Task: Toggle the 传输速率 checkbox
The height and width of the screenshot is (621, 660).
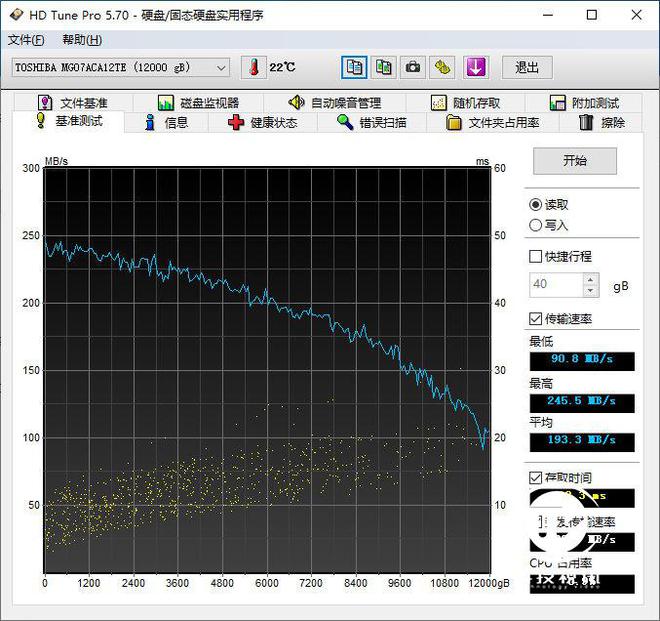Action: coord(535,319)
